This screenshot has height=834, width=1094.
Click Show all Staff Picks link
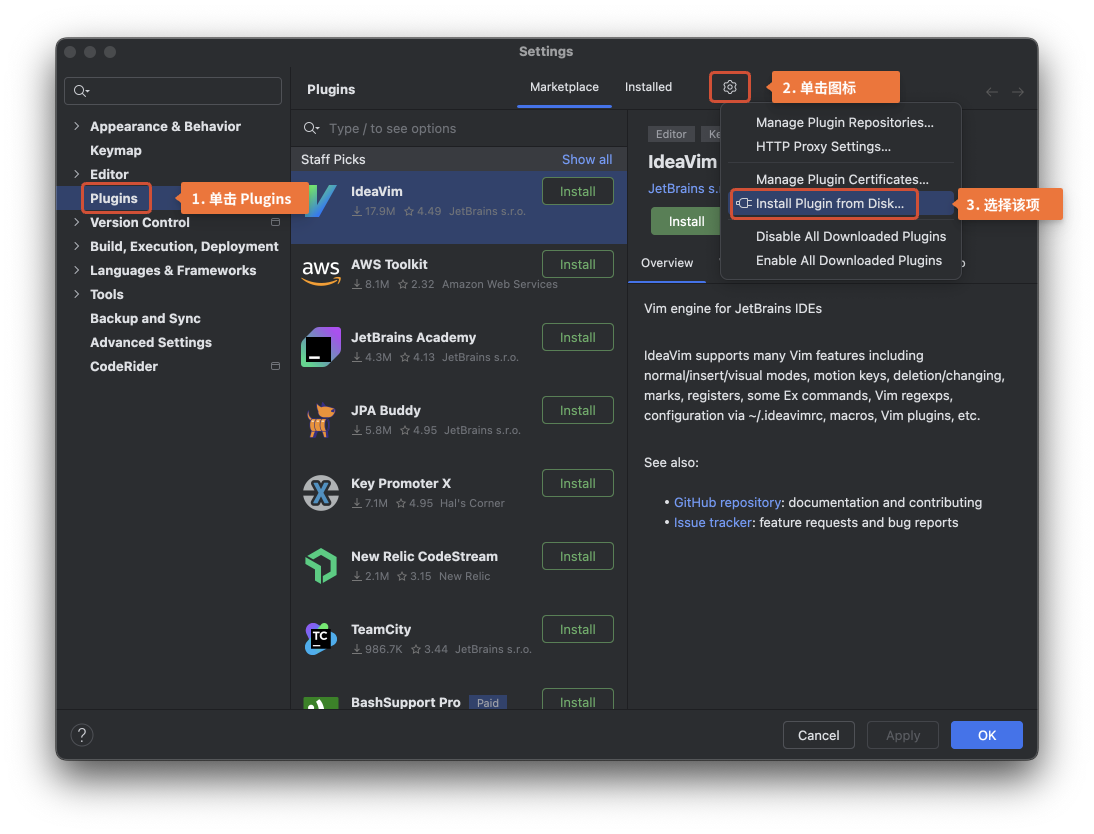coord(587,159)
